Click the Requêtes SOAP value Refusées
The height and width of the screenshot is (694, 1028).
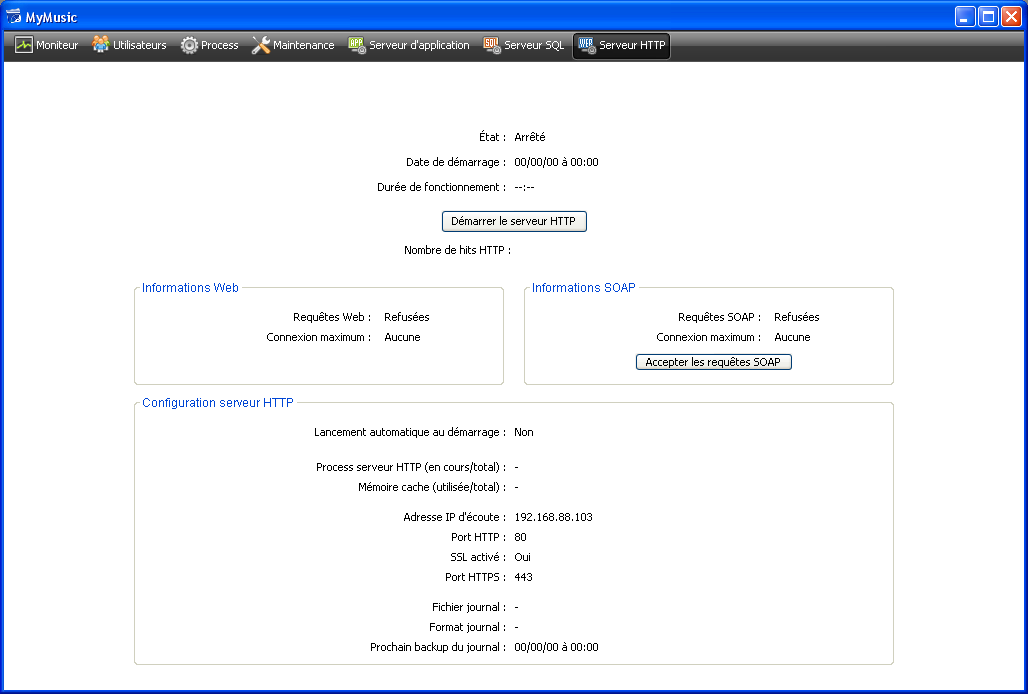(797, 317)
